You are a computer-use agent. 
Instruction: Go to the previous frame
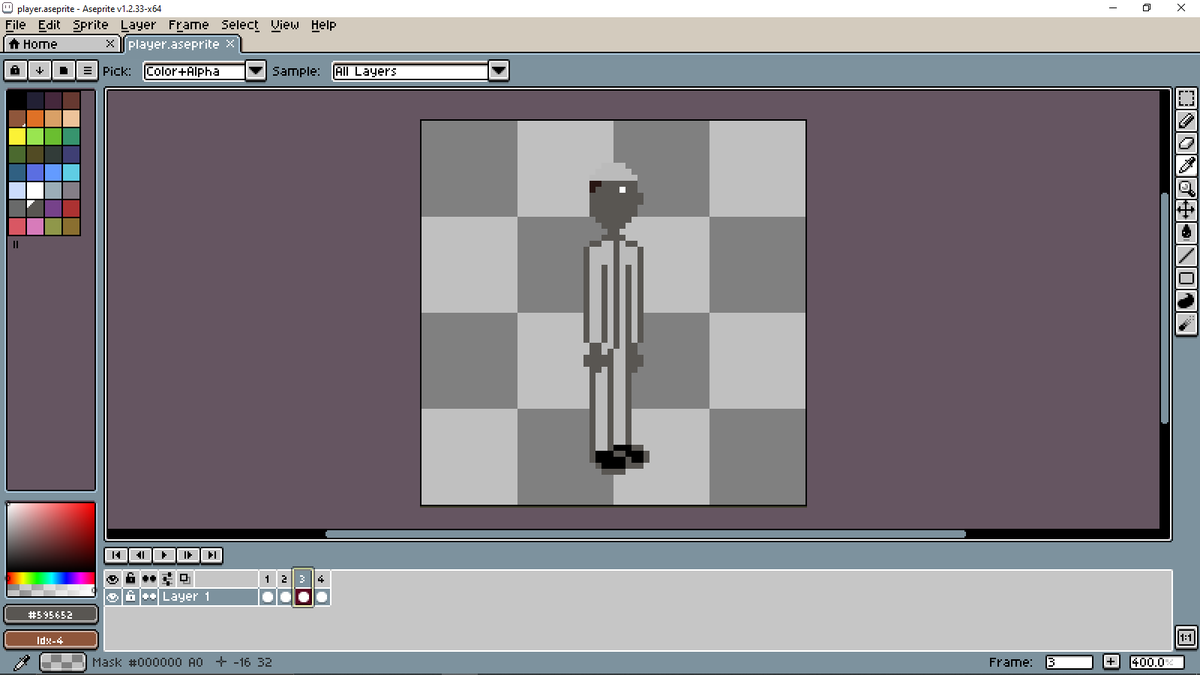(x=140, y=555)
